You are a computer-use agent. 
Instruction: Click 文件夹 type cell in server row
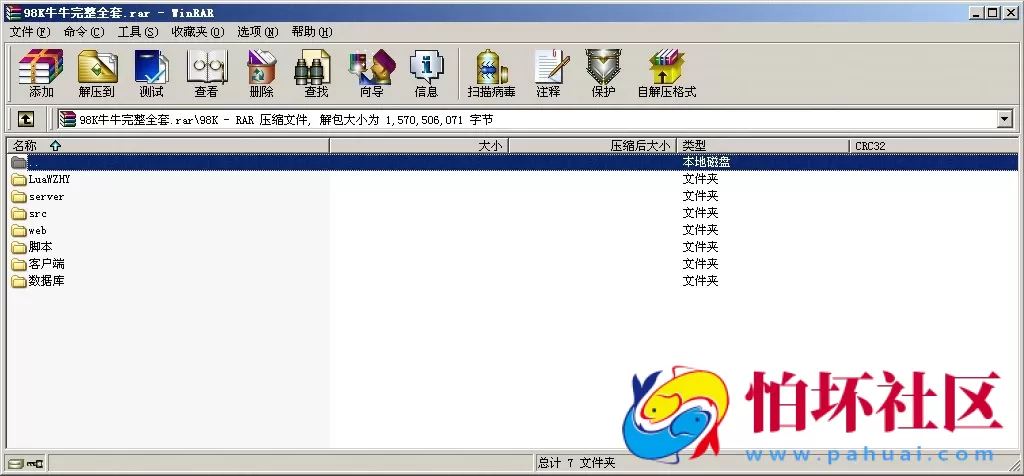click(x=701, y=196)
